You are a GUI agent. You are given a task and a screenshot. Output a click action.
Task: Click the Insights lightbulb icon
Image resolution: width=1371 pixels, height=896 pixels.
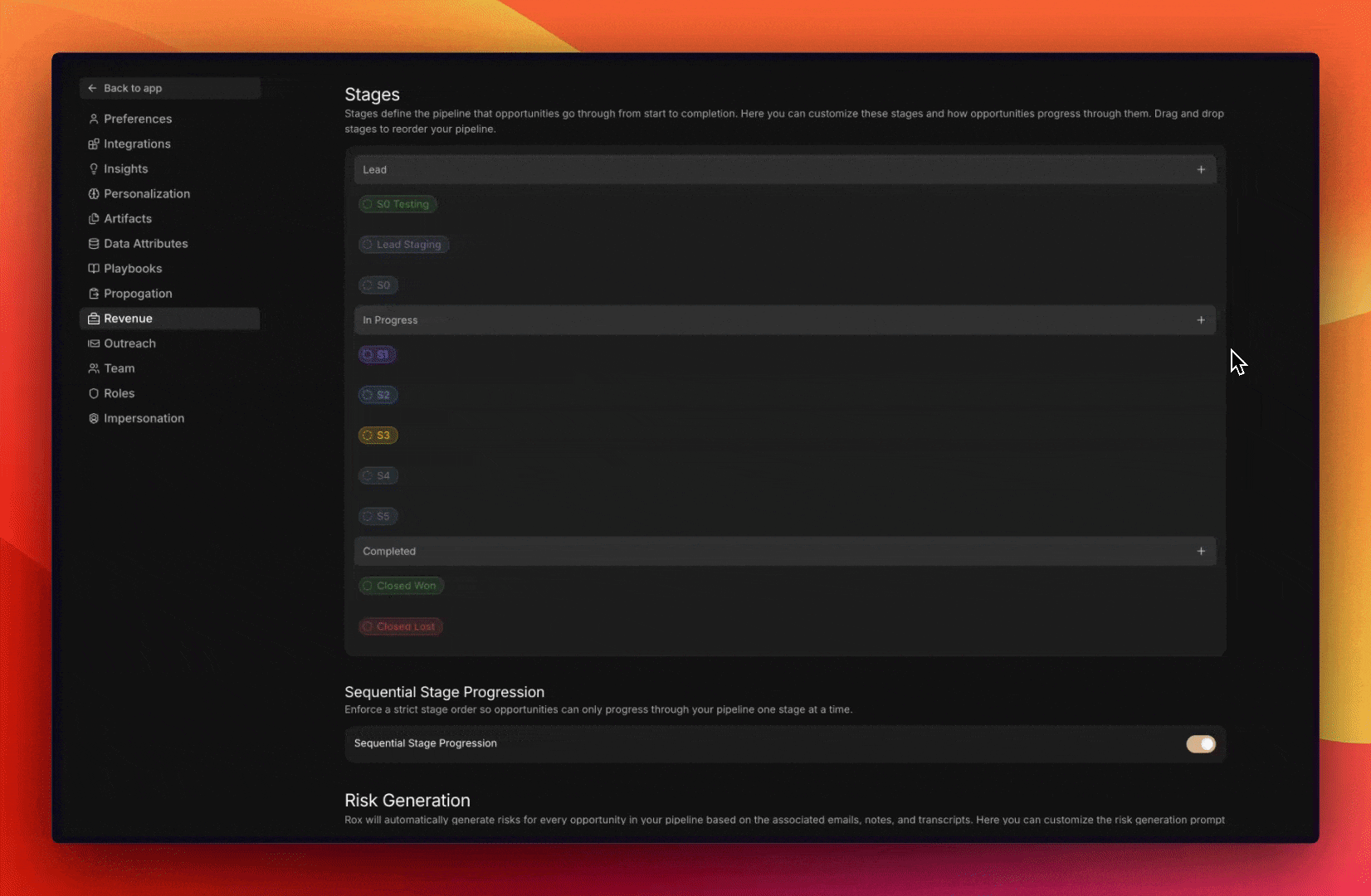[x=94, y=168]
